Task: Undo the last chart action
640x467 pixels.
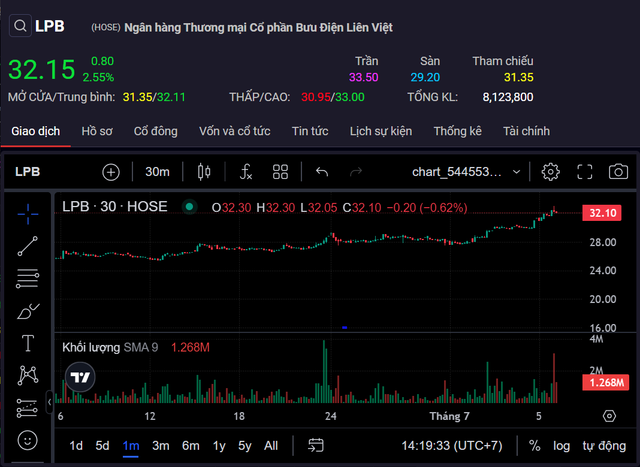Action: [x=322, y=172]
